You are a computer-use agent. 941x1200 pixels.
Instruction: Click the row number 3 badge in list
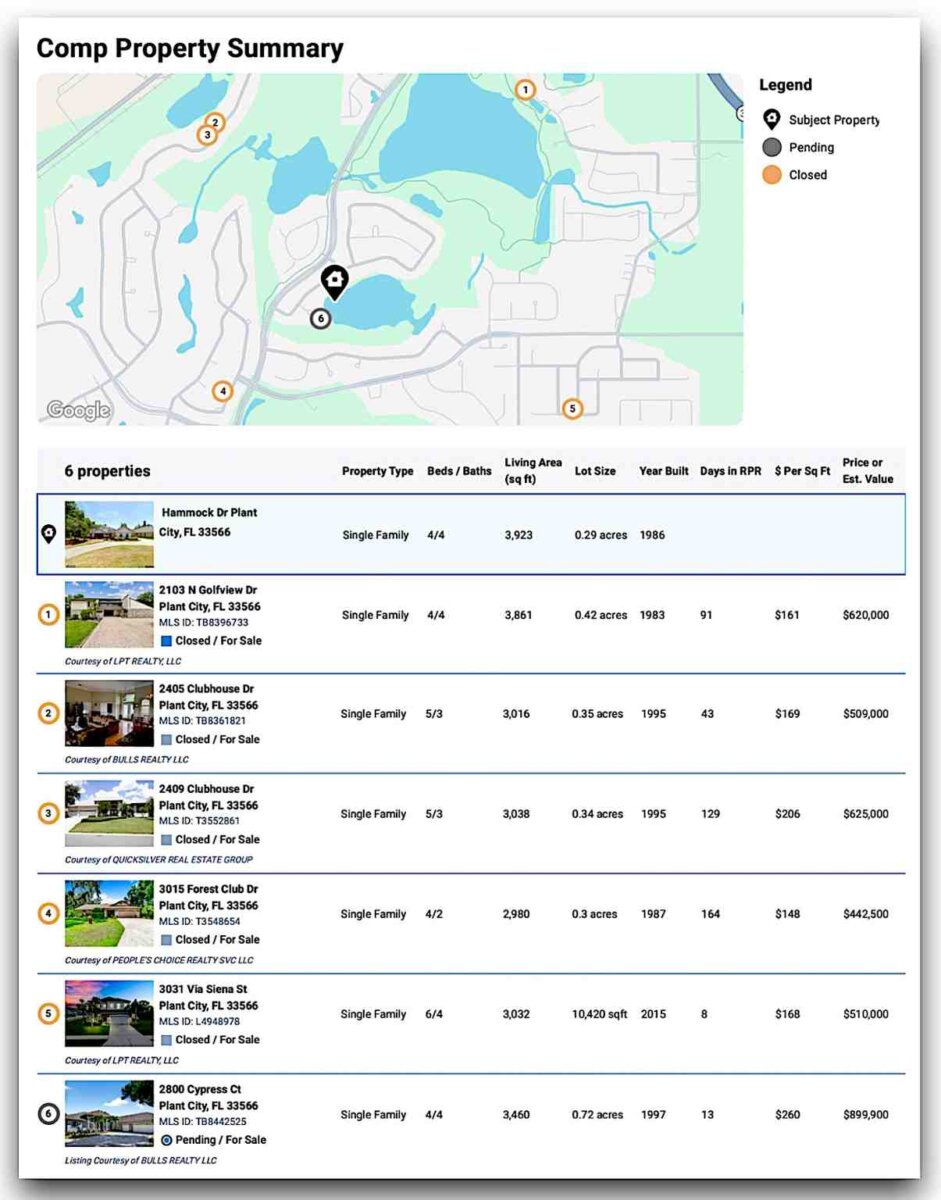click(x=48, y=814)
